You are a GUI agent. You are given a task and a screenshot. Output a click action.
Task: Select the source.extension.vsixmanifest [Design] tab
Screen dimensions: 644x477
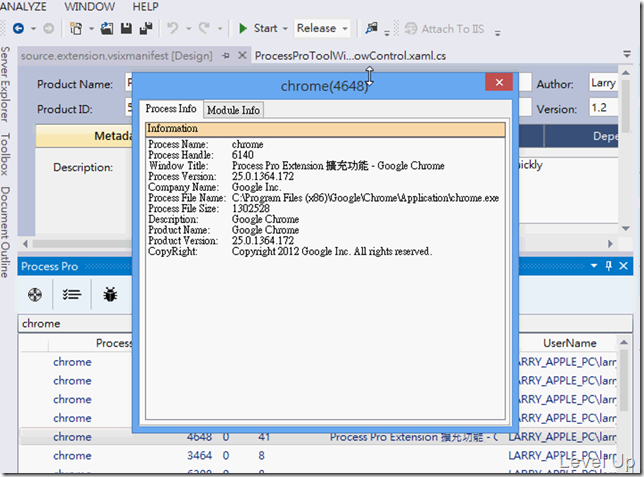117,56
